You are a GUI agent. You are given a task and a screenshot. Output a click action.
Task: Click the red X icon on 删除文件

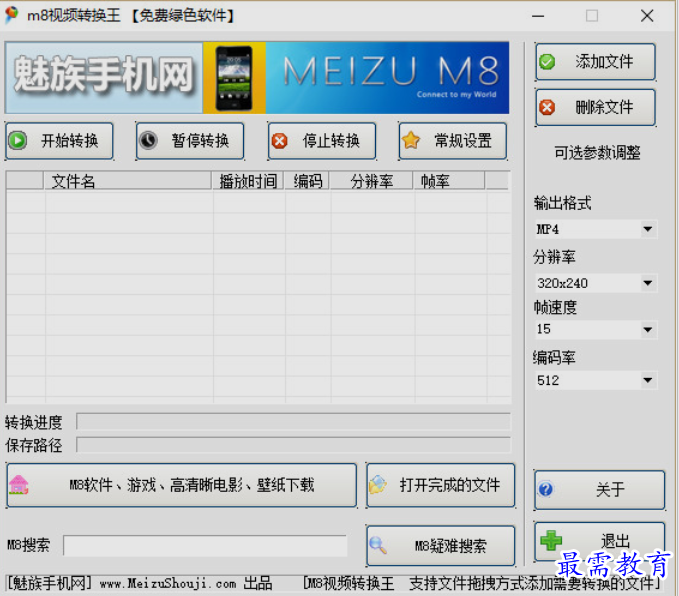(x=547, y=107)
